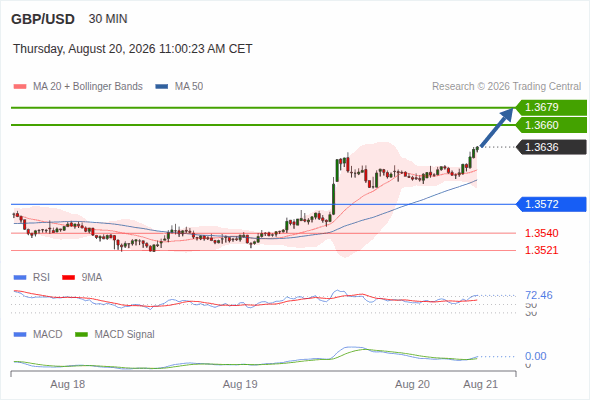Click the MACD blue legend swatch
The height and width of the screenshot is (400, 590).
[x=20, y=335]
